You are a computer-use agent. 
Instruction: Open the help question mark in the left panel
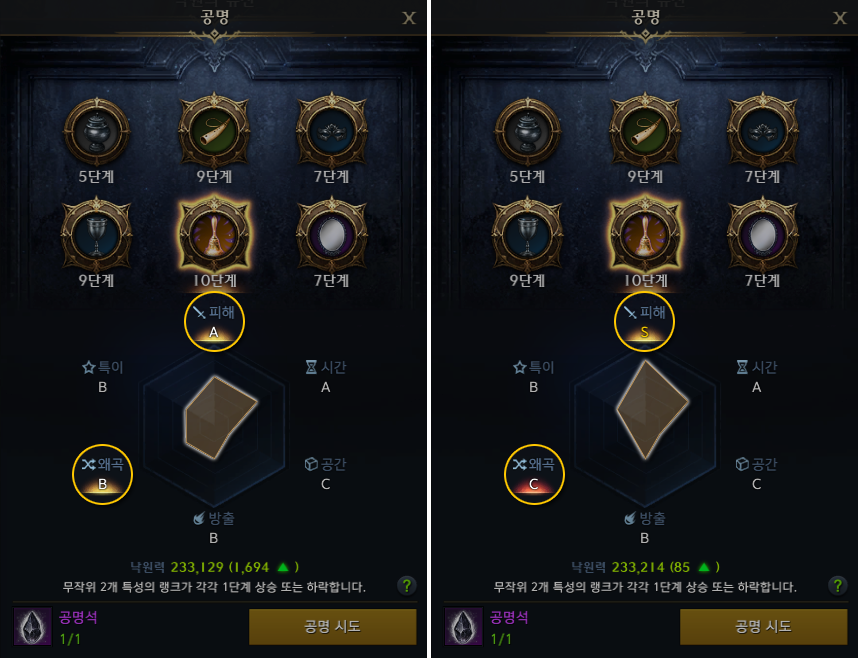click(407, 586)
